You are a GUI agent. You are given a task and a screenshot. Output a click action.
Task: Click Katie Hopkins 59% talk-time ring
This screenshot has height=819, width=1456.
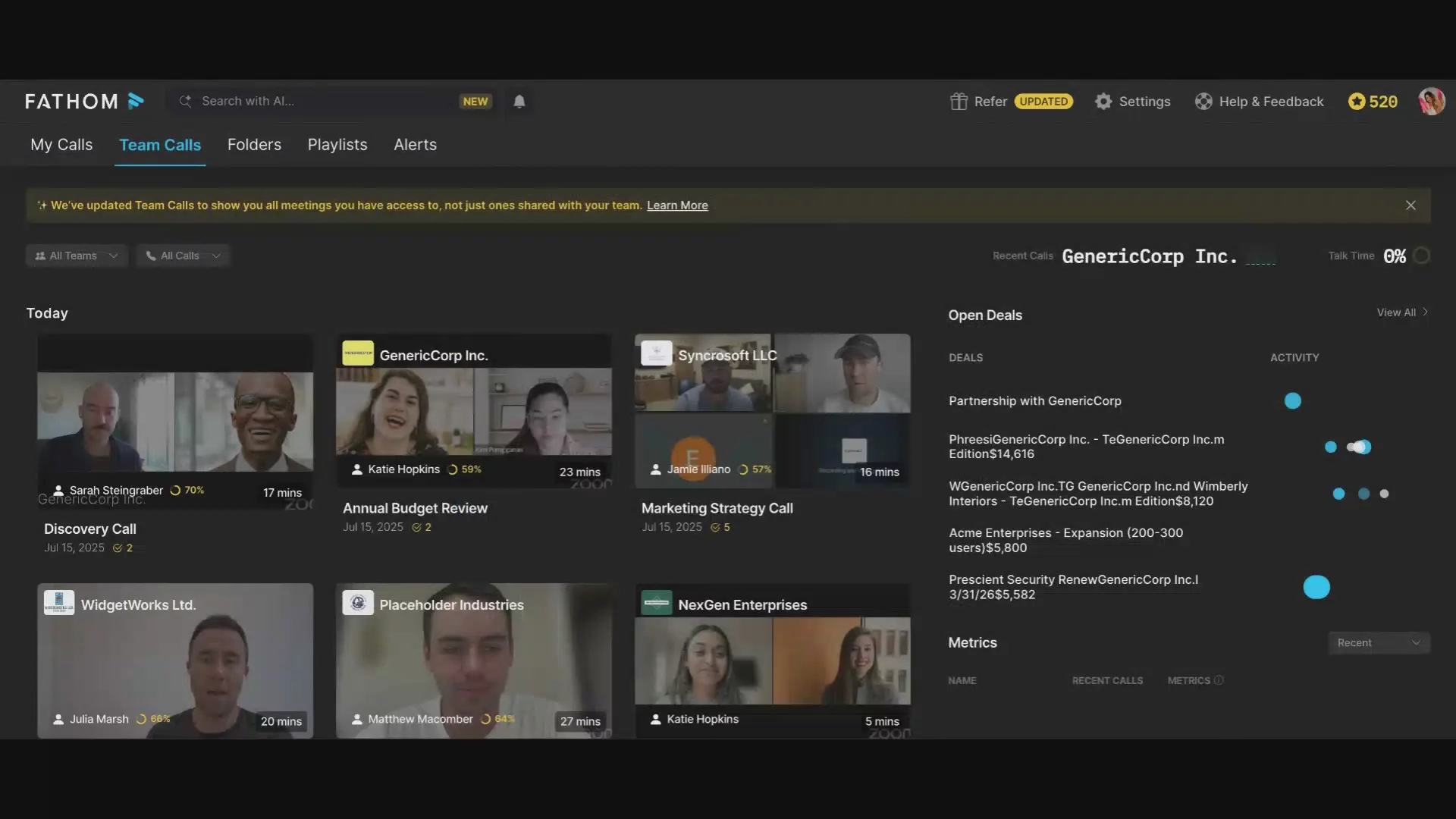(x=453, y=469)
